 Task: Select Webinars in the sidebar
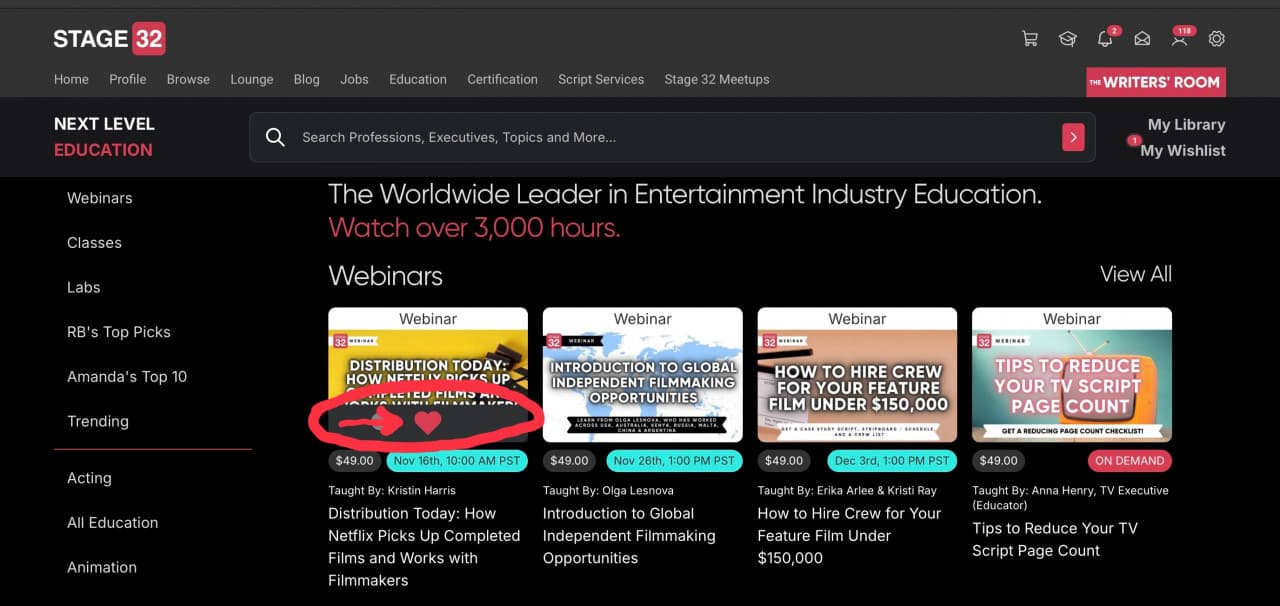(x=100, y=198)
